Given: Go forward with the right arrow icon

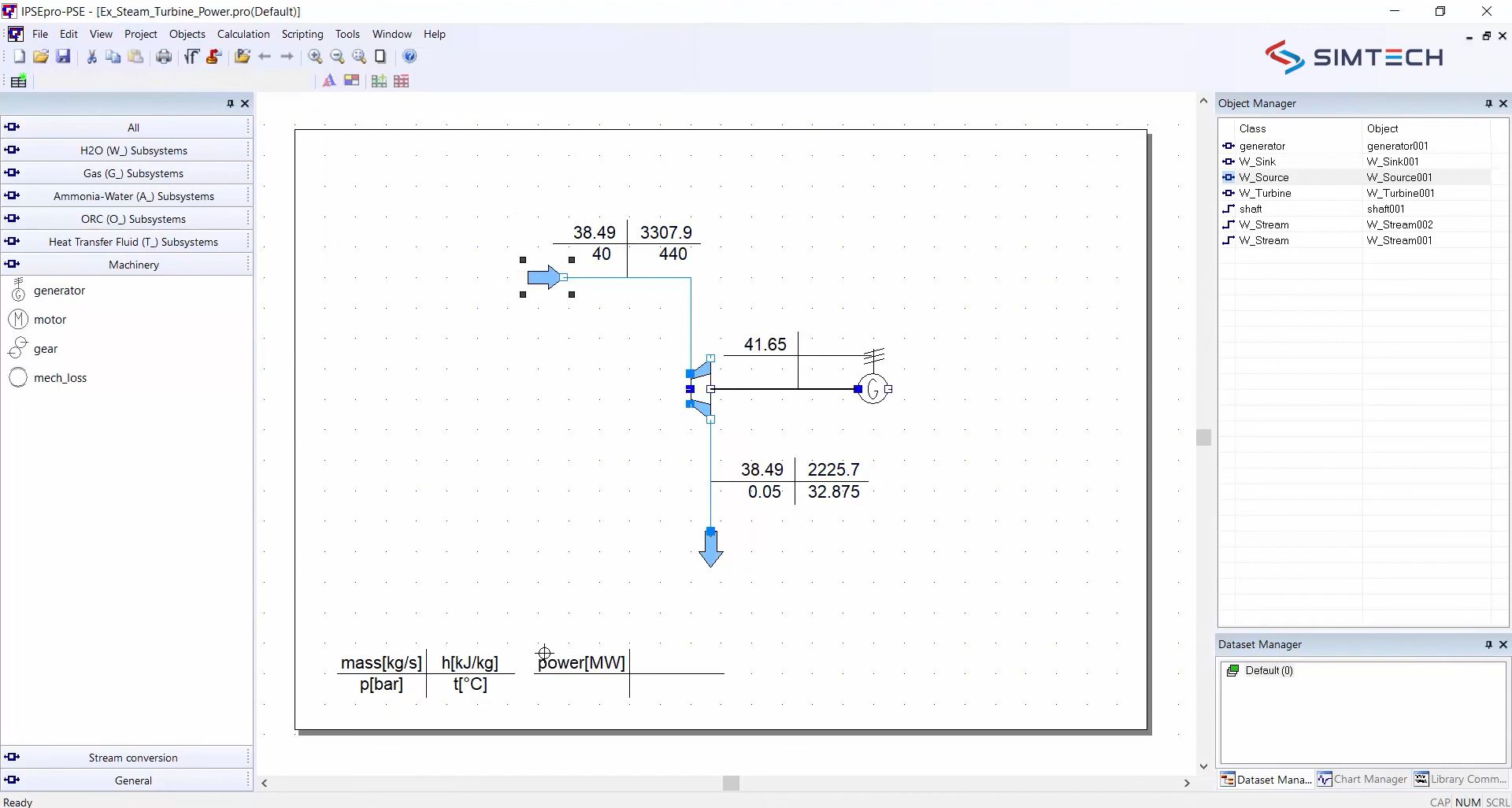Looking at the screenshot, I should [287, 57].
